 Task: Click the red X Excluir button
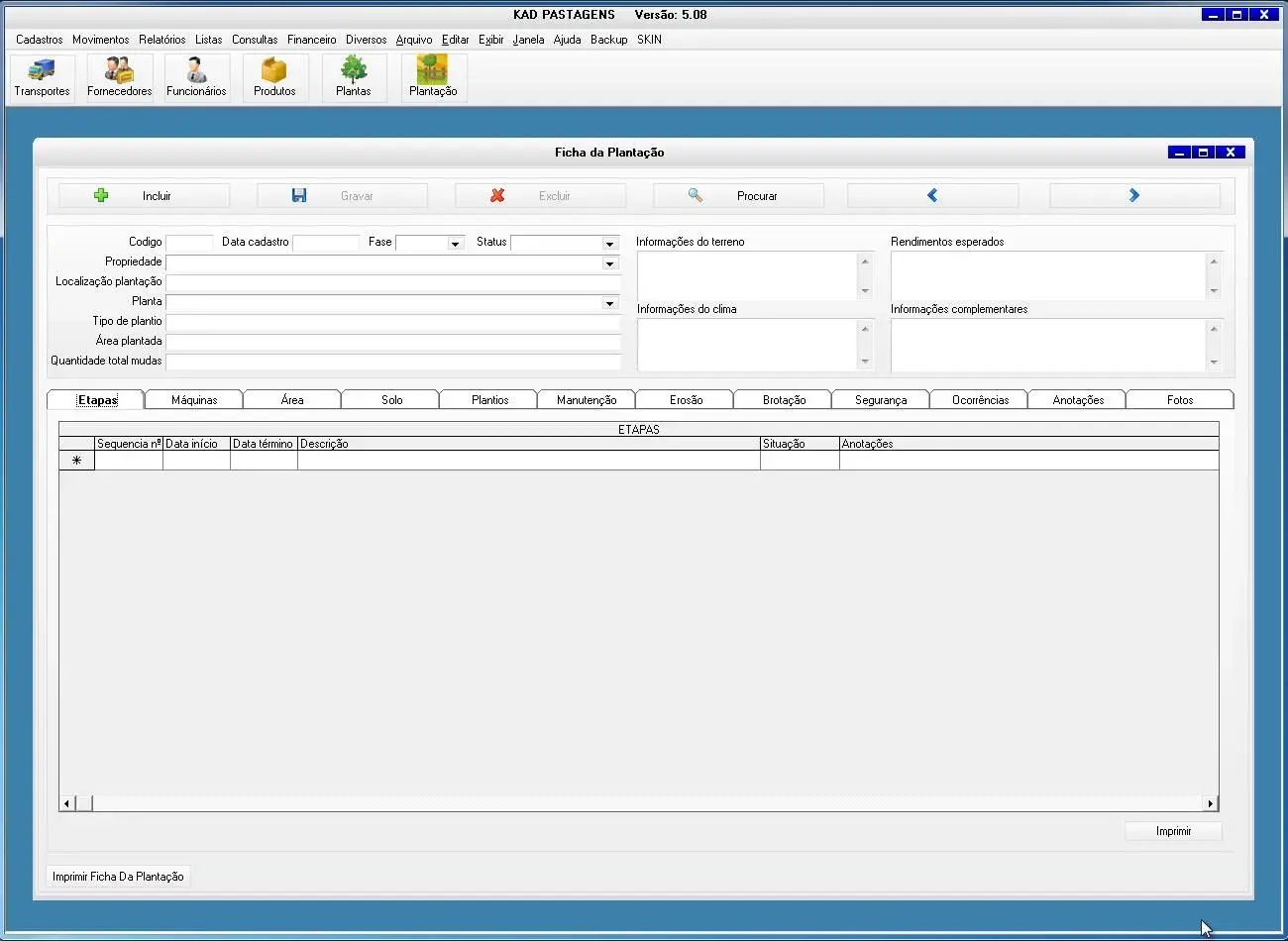[x=540, y=196]
